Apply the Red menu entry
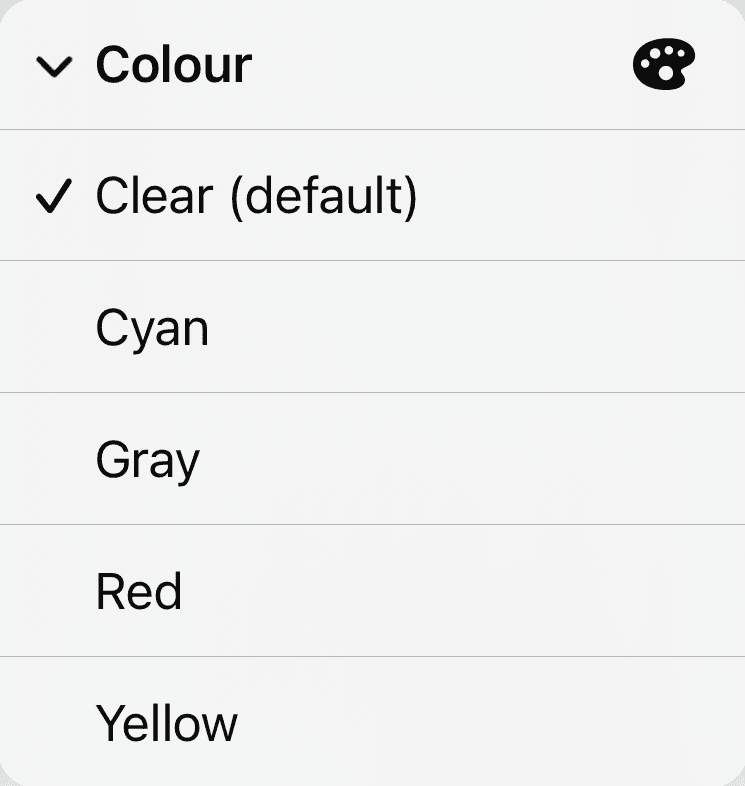The height and width of the screenshot is (786, 745). click(x=139, y=591)
